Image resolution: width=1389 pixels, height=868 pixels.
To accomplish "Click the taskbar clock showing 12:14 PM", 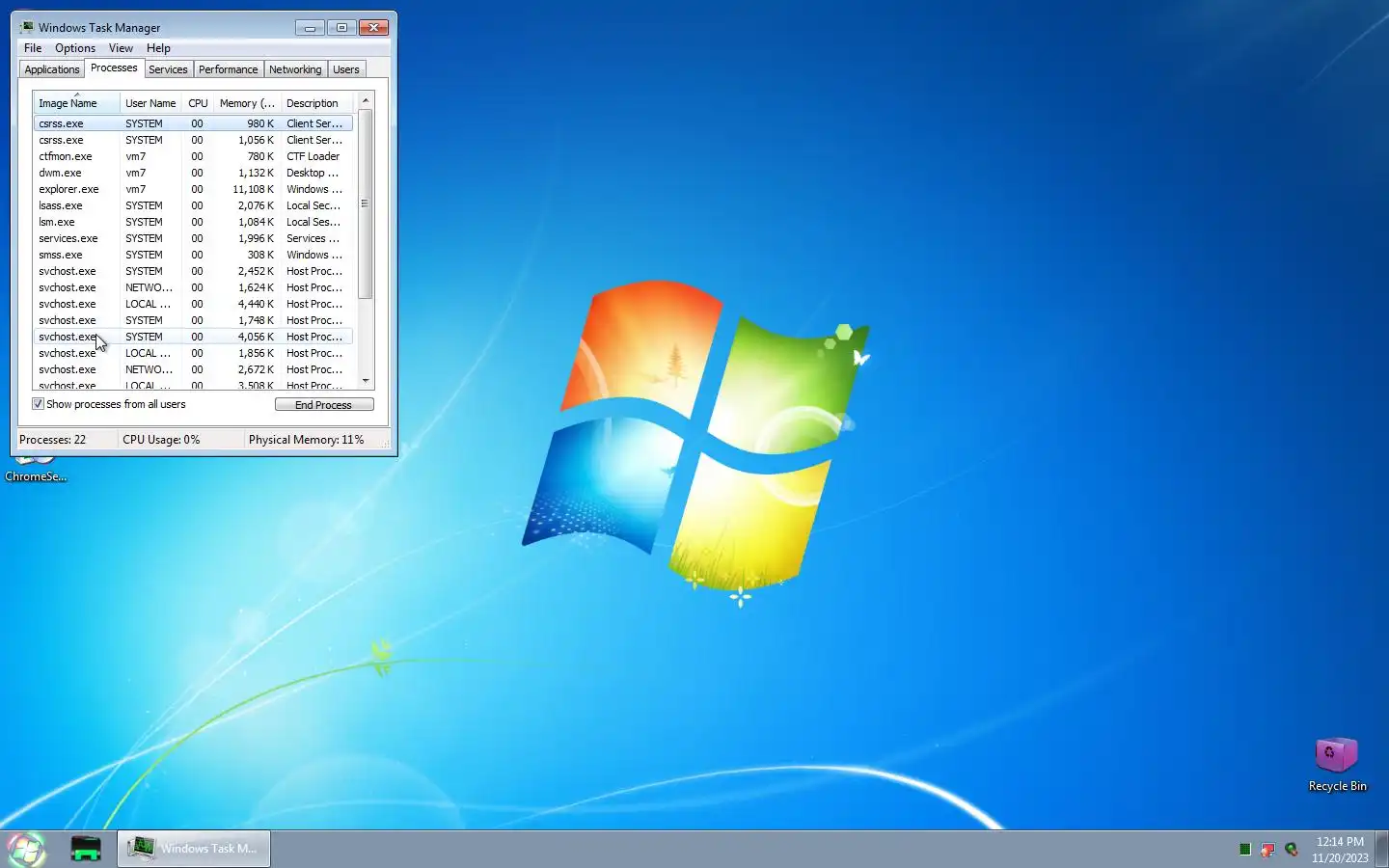I will point(1340,850).
